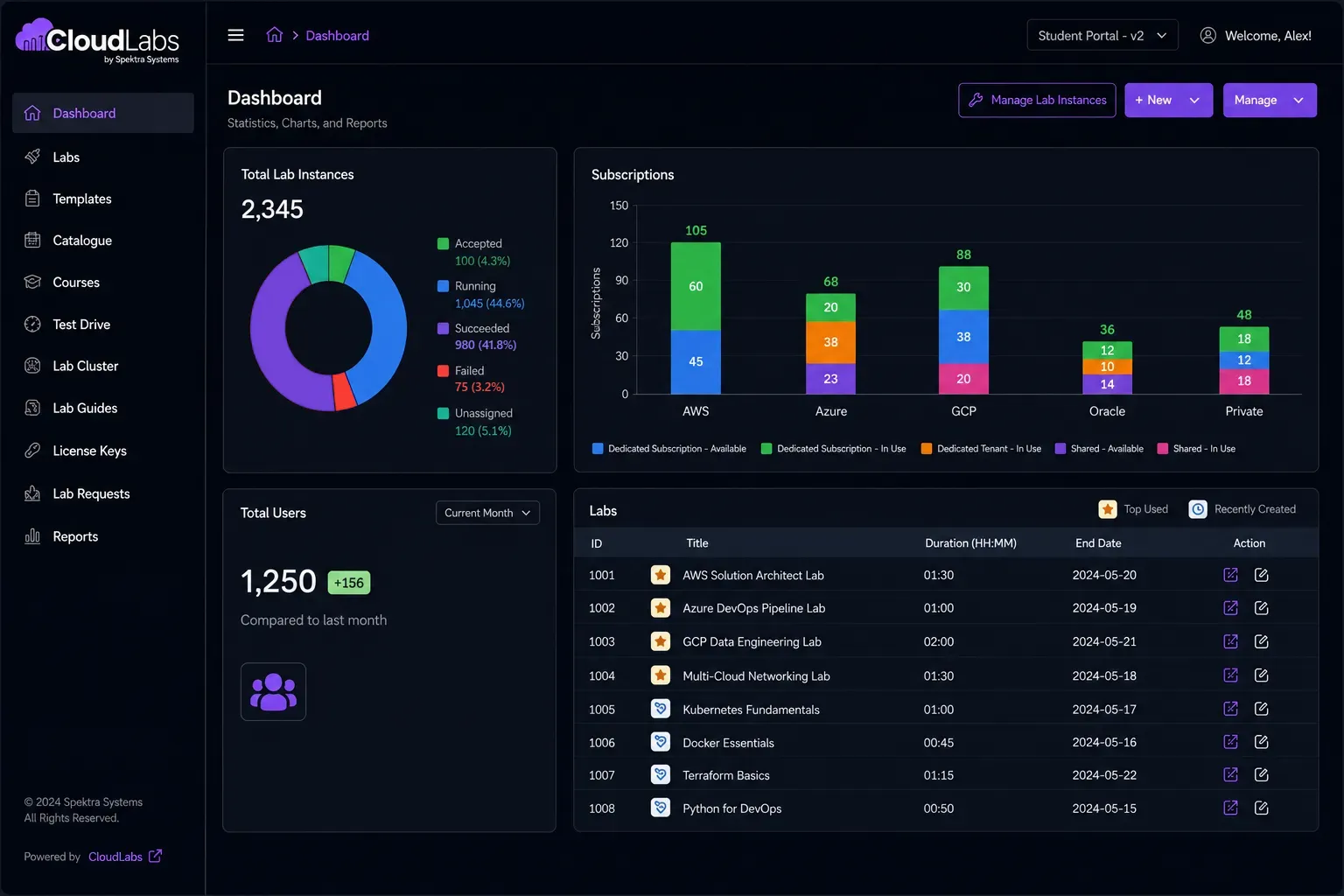
Task: Open the external link for Terraform Basics
Action: pyautogui.click(x=1230, y=774)
